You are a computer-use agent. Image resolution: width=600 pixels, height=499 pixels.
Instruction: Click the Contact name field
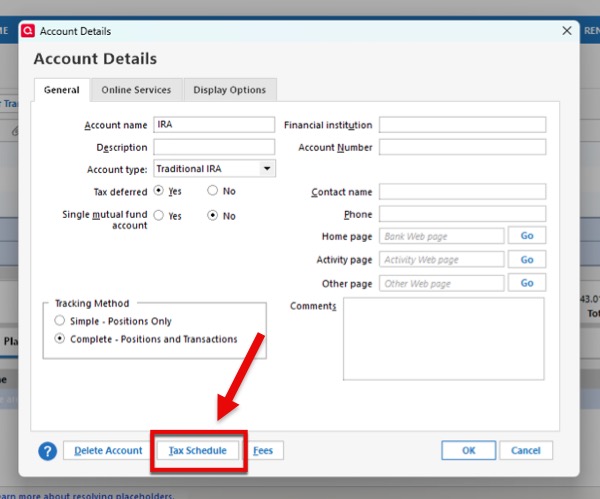(462, 191)
